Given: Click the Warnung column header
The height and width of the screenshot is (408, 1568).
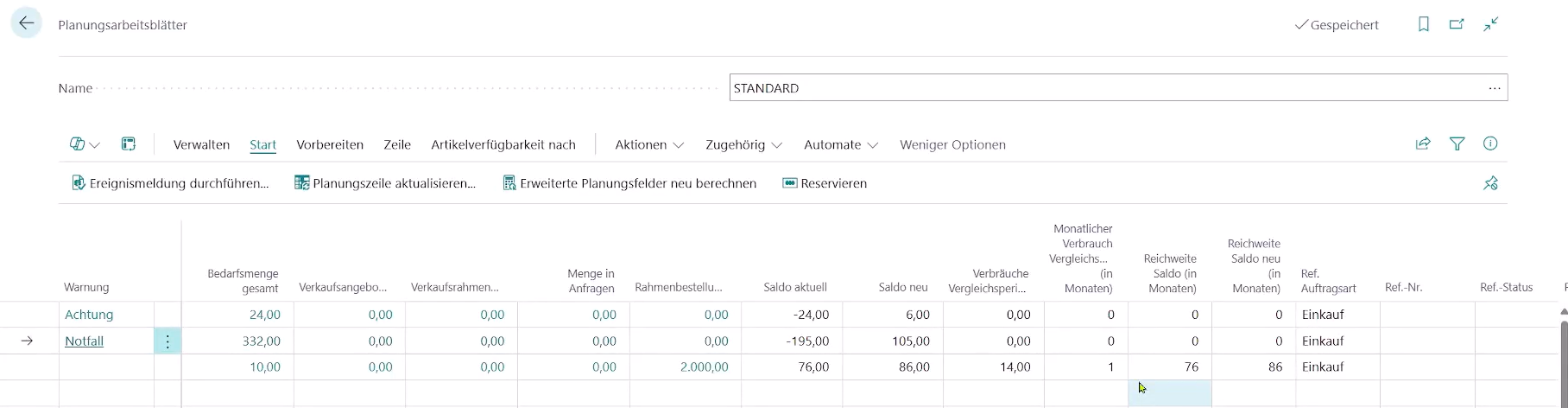Looking at the screenshot, I should tap(86, 287).
